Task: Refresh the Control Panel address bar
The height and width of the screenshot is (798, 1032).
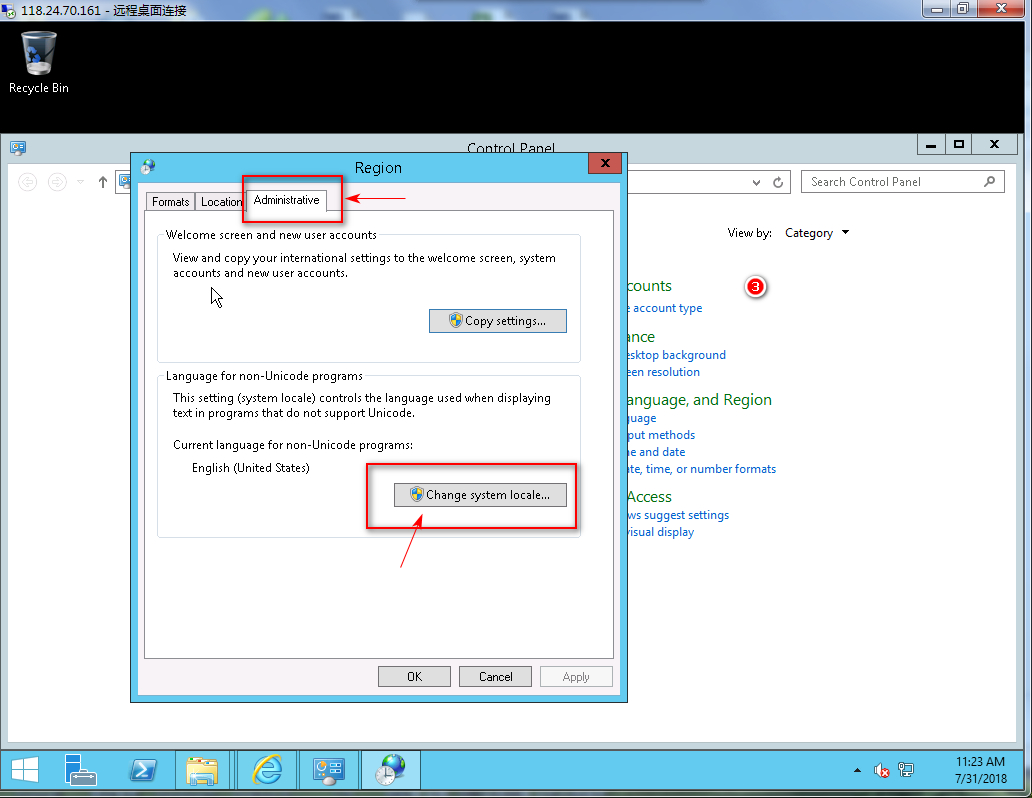Action: pyautogui.click(x=778, y=182)
